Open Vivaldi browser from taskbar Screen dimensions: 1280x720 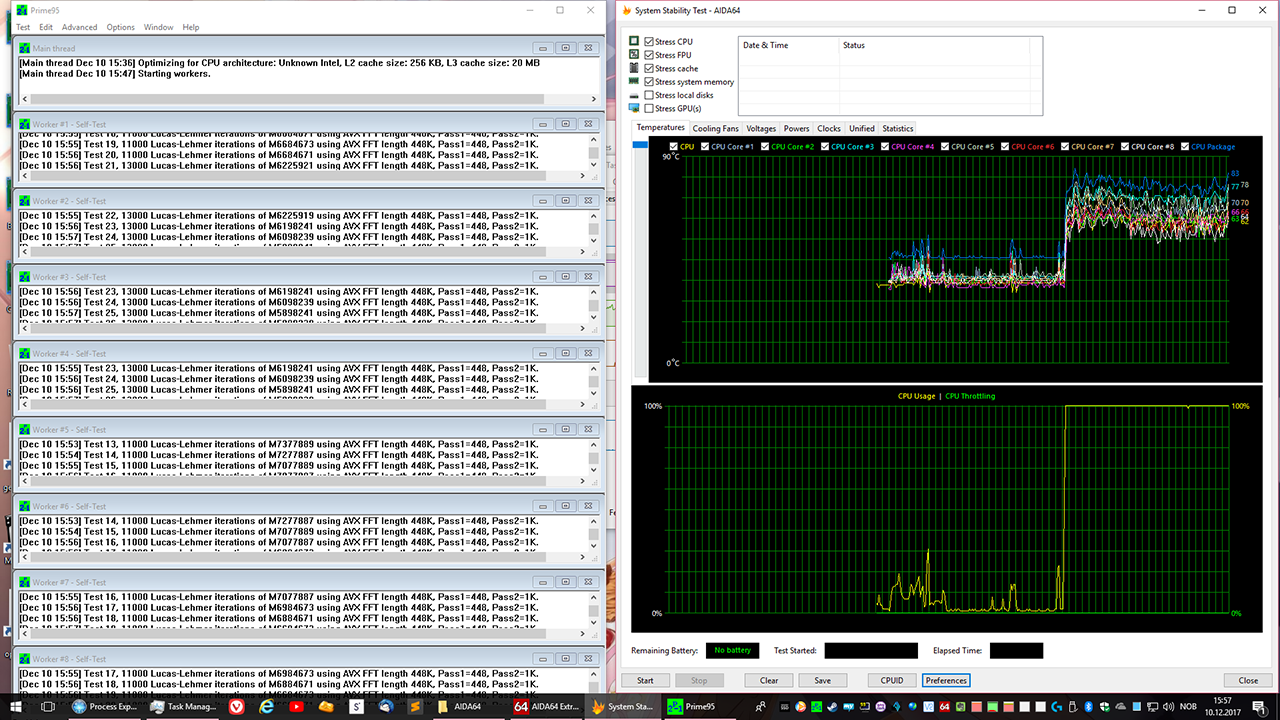click(236, 706)
